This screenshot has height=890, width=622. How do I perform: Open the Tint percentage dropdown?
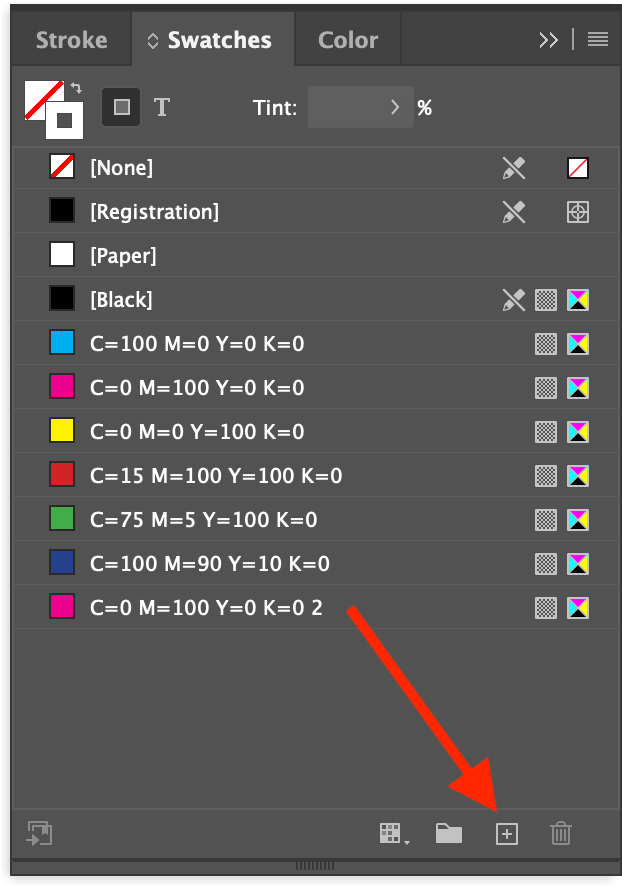click(x=394, y=107)
